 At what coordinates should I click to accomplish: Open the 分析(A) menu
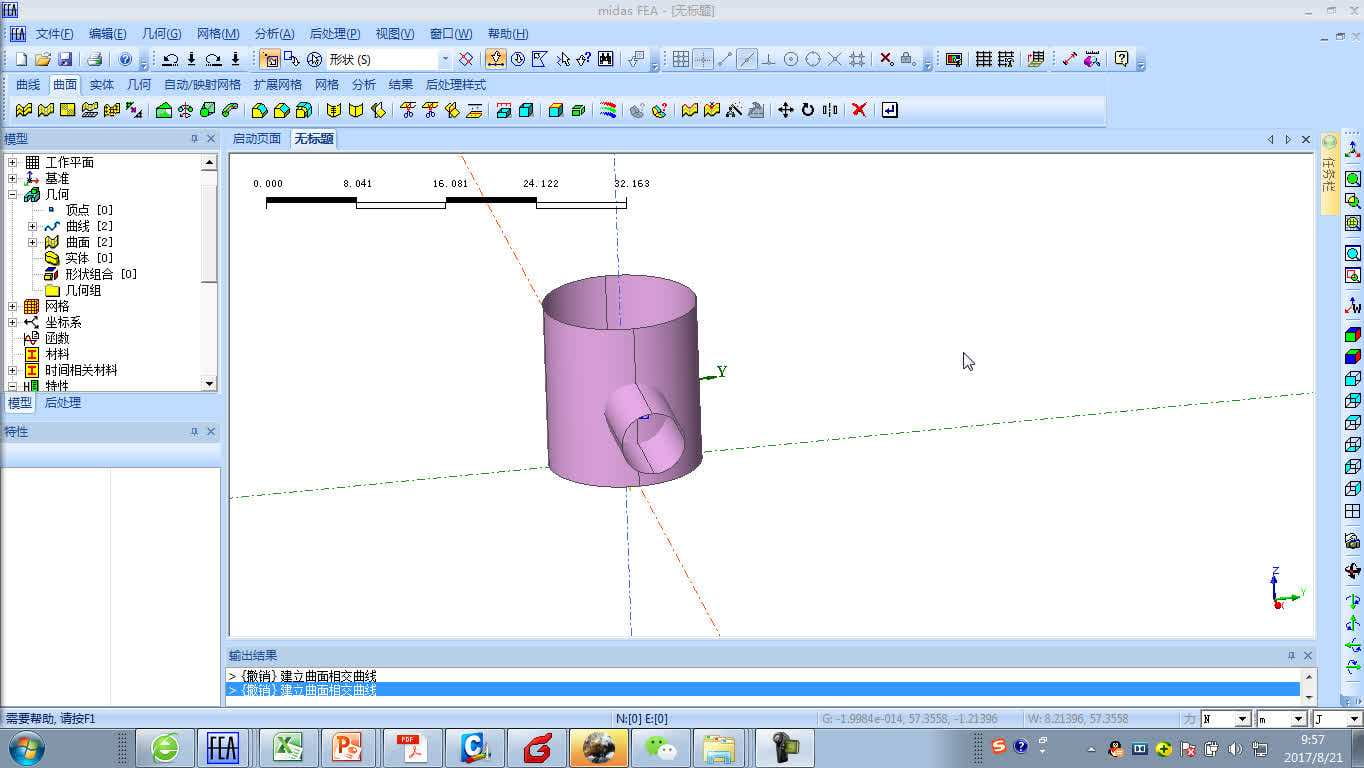(x=274, y=34)
